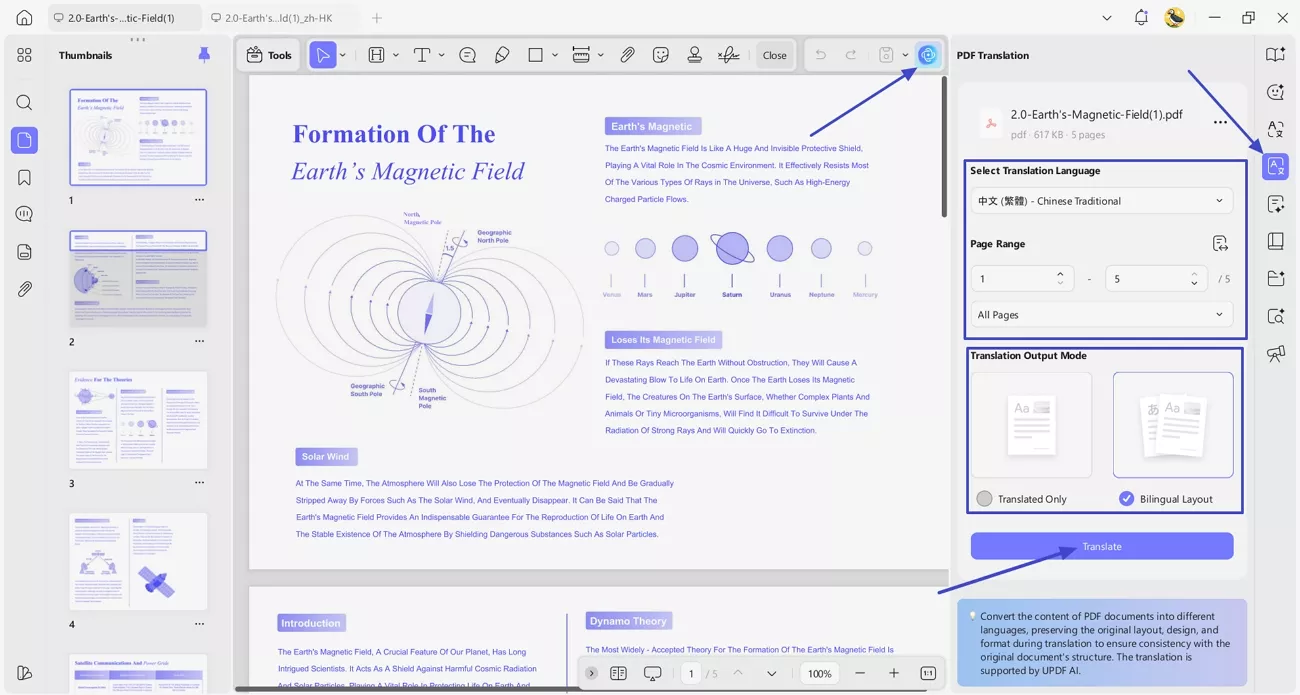The height and width of the screenshot is (695, 1300).
Task: Select the comment bubble tool
Action: click(x=467, y=55)
